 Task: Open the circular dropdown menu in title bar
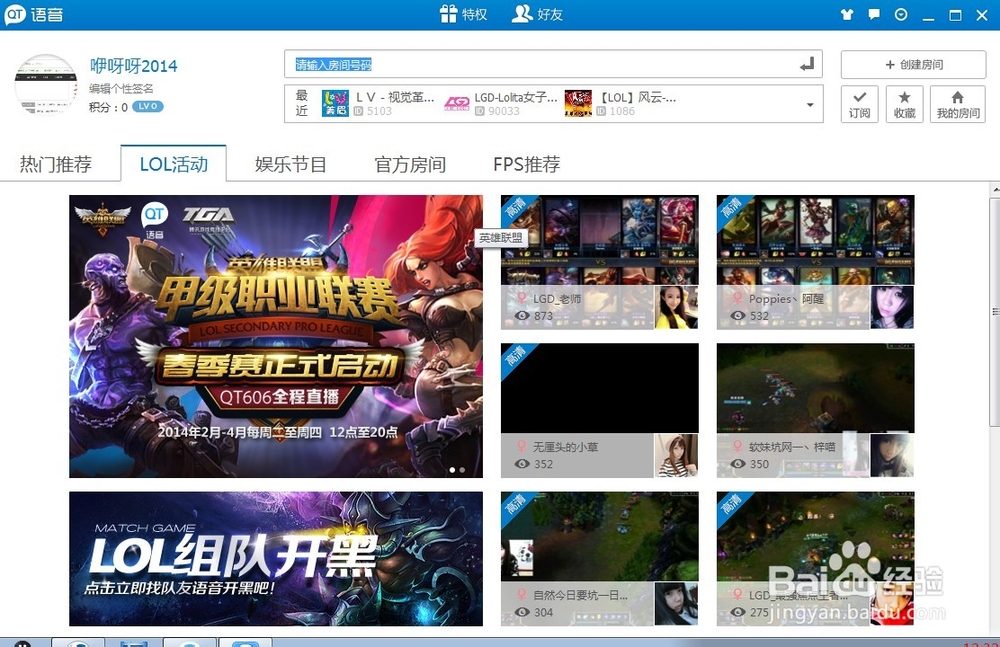(899, 15)
